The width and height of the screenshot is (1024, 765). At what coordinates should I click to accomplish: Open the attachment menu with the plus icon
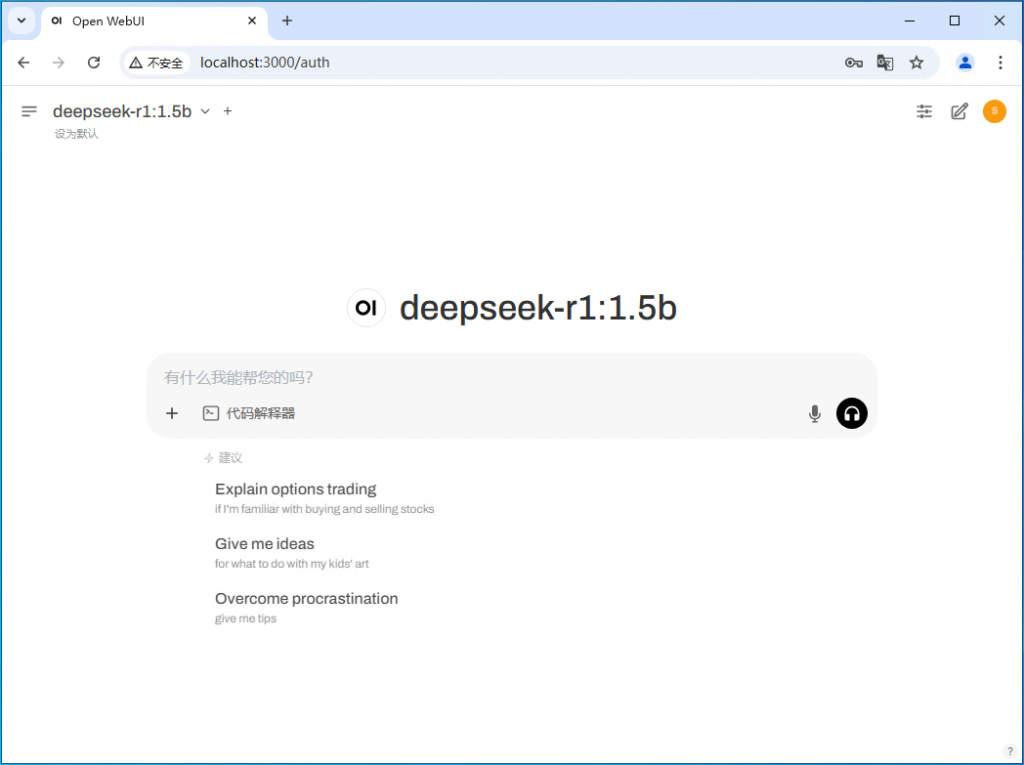click(x=171, y=413)
